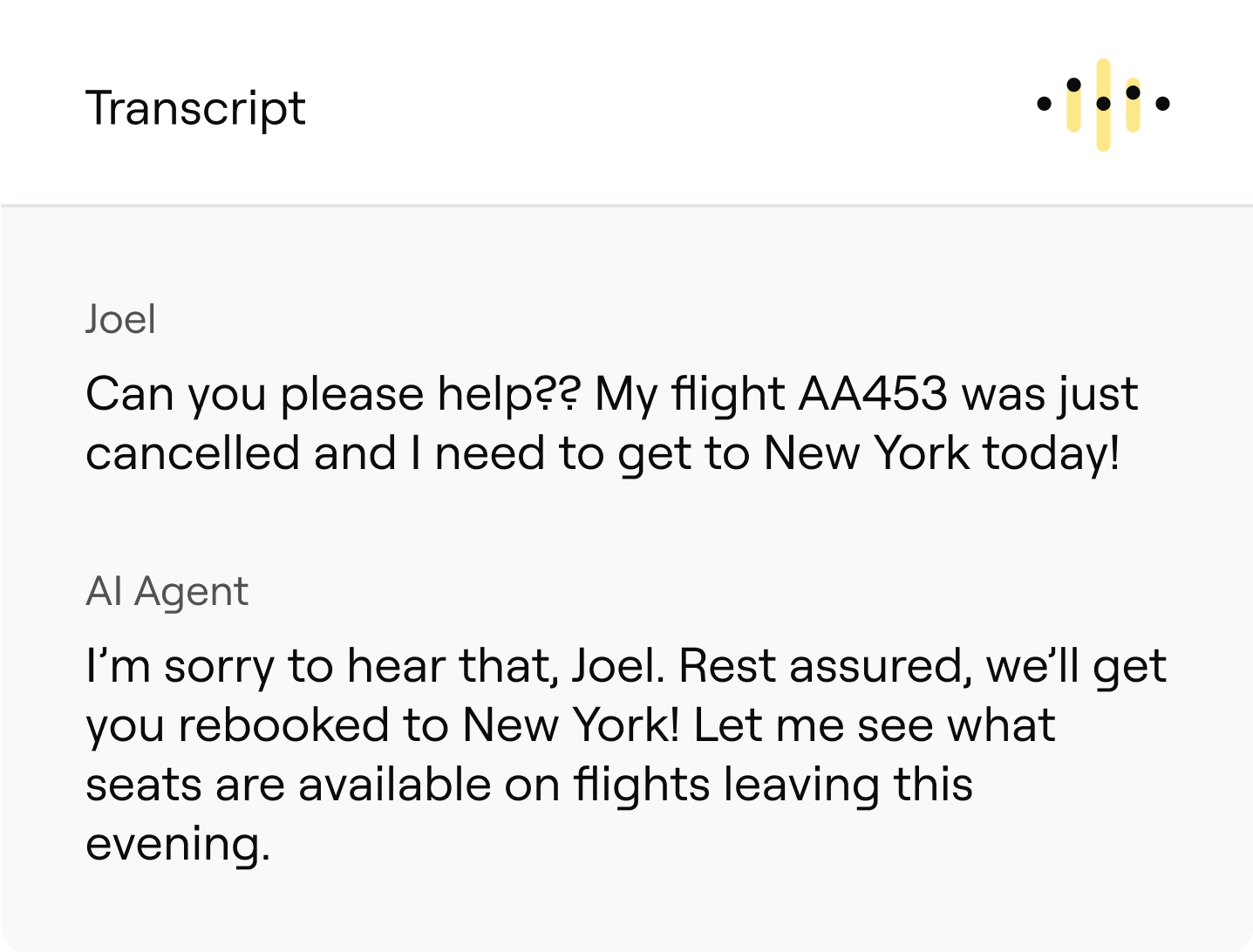
Task: Click the AI Agent speaker label
Action: coord(167,592)
